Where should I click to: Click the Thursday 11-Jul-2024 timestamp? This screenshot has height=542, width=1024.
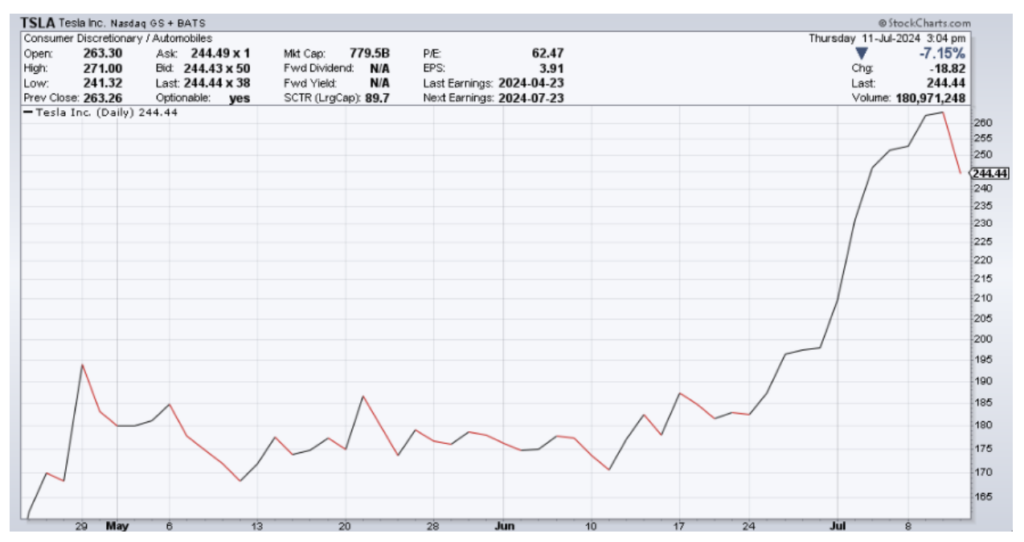coord(887,39)
